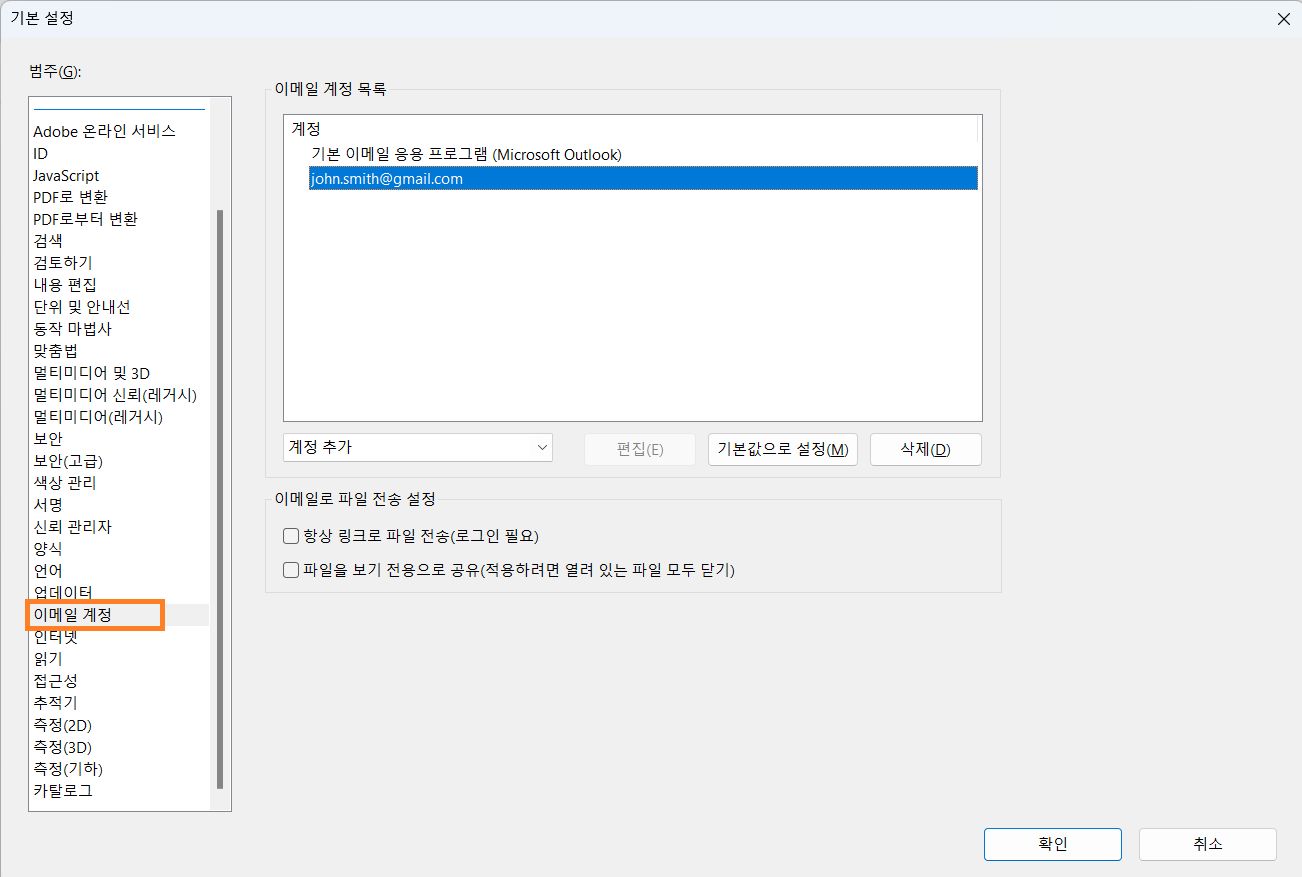The width and height of the screenshot is (1302, 877).
Task: Select the "카탈로그" category at list bottom
Action: pyautogui.click(x=61, y=790)
